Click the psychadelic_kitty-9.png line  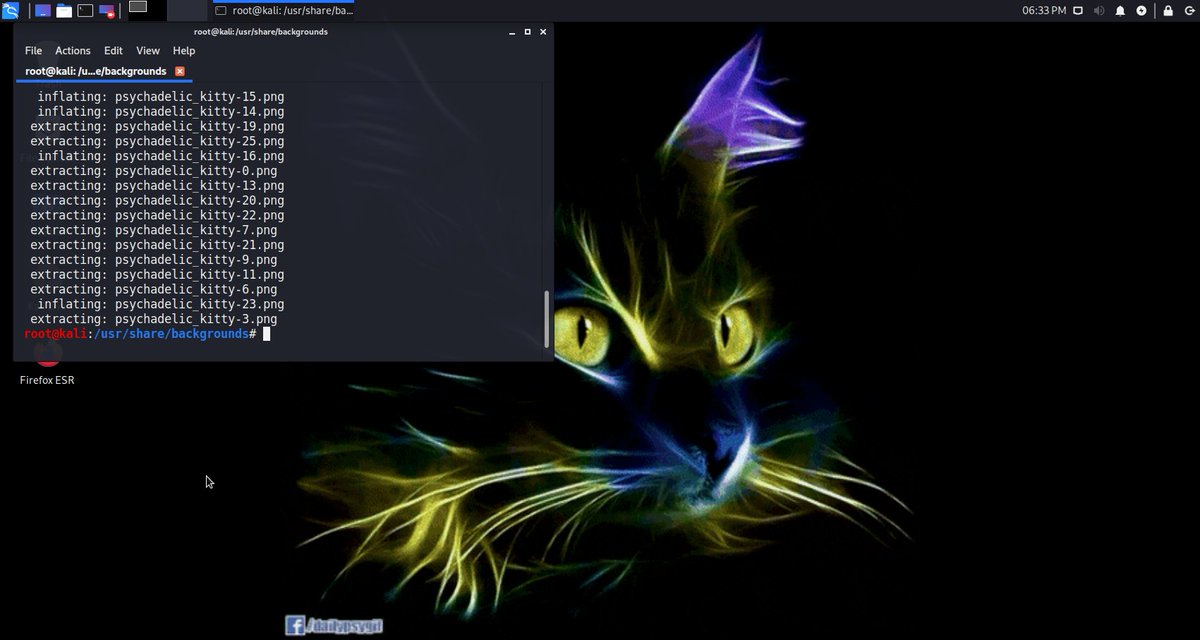tap(153, 259)
